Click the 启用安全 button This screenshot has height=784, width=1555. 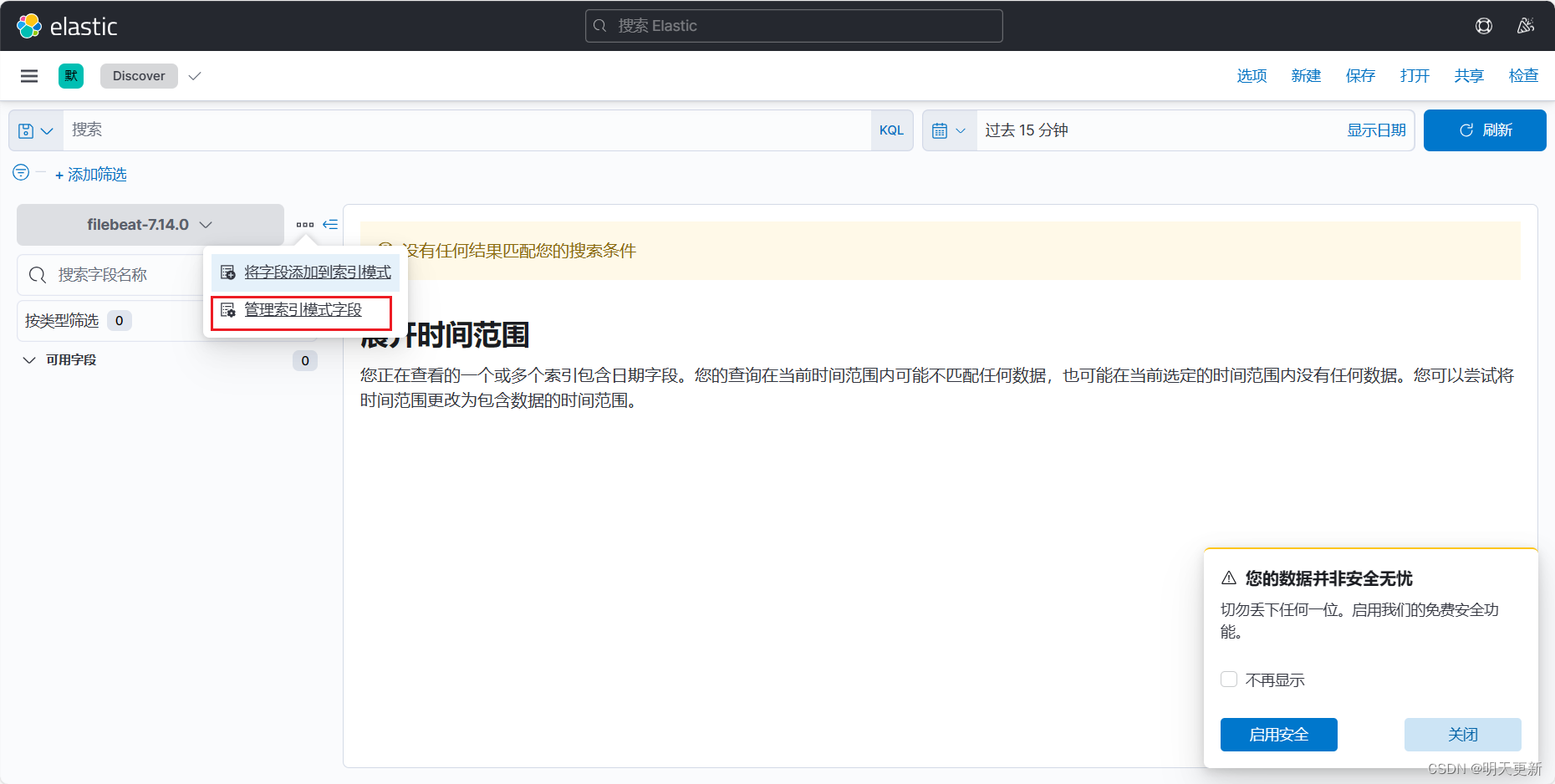click(1278, 734)
